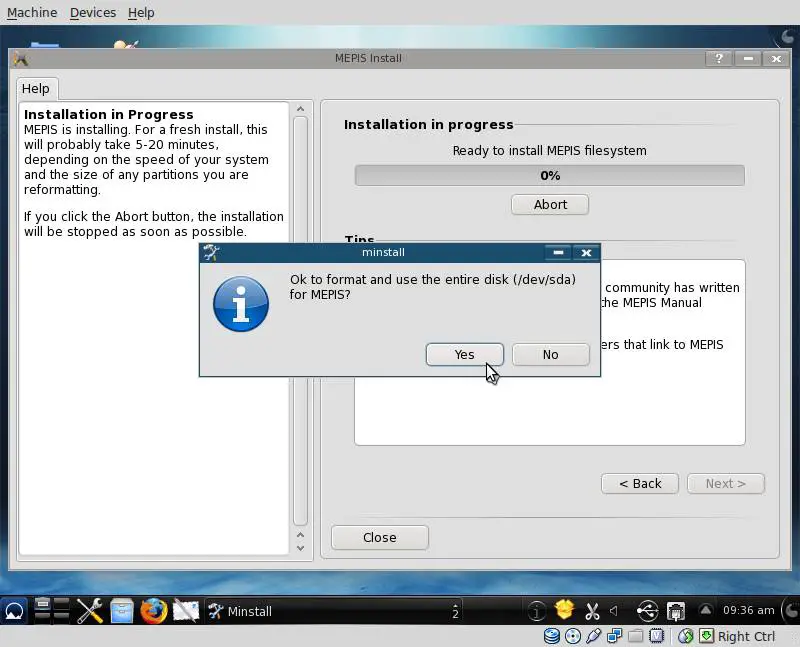Image resolution: width=800 pixels, height=647 pixels.
Task: Click the 'Right Ctrl' host key label
Action: pyautogui.click(x=746, y=636)
